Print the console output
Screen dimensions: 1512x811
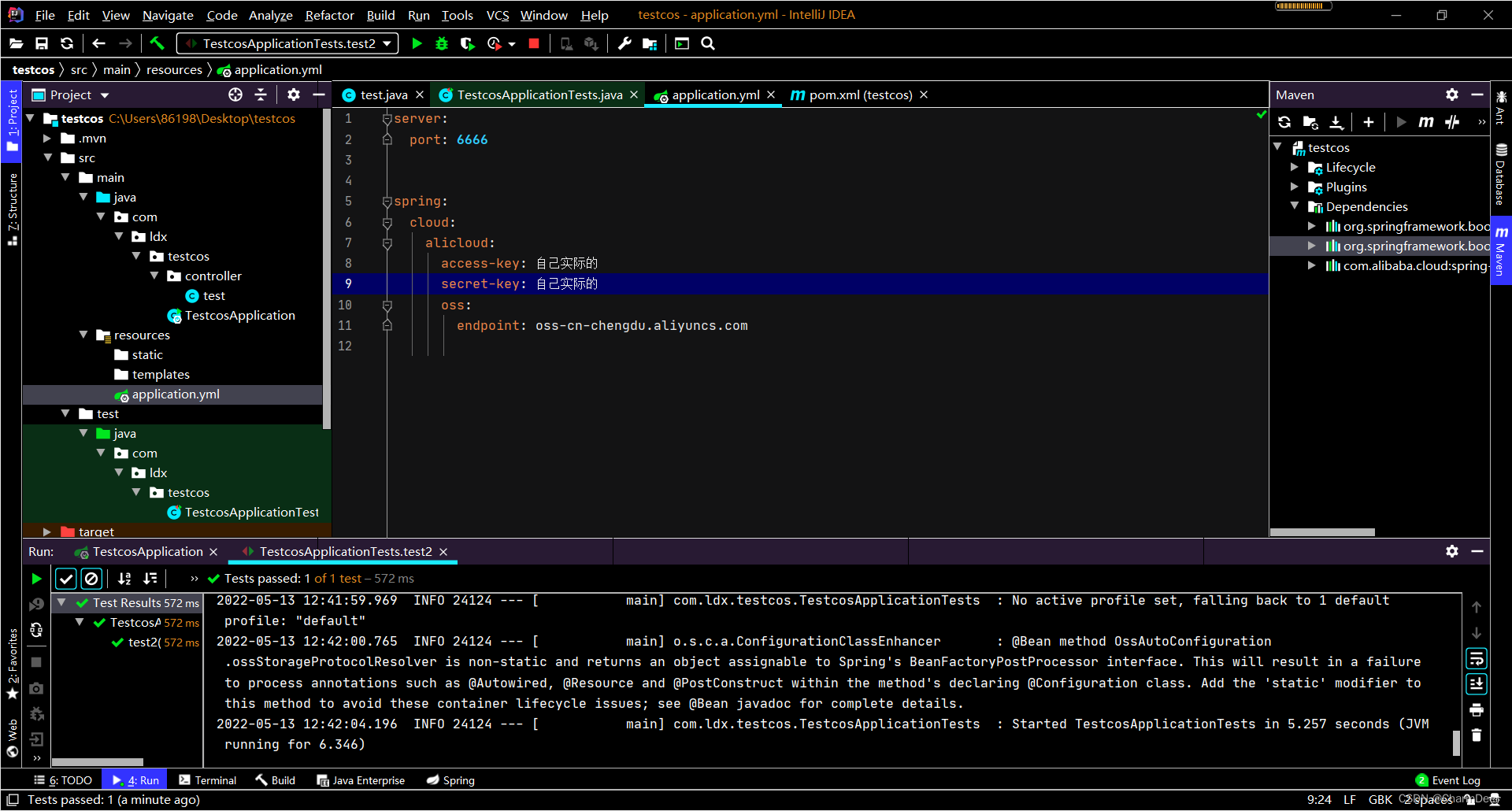click(x=1477, y=710)
